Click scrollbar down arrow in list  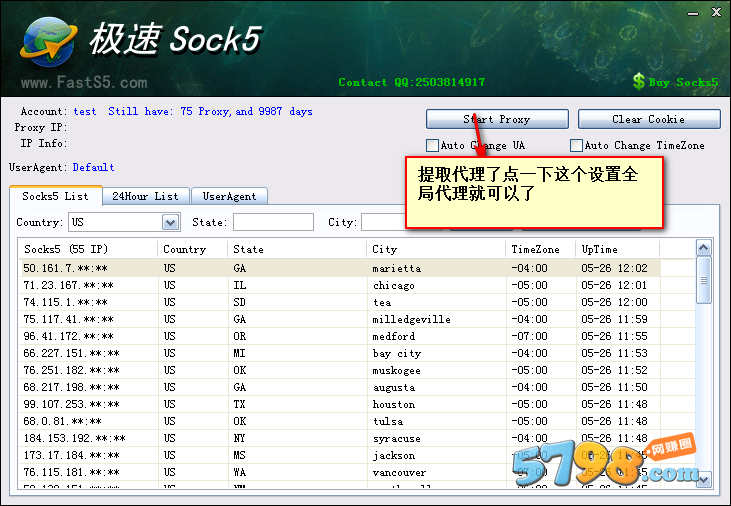pyautogui.click(x=703, y=478)
